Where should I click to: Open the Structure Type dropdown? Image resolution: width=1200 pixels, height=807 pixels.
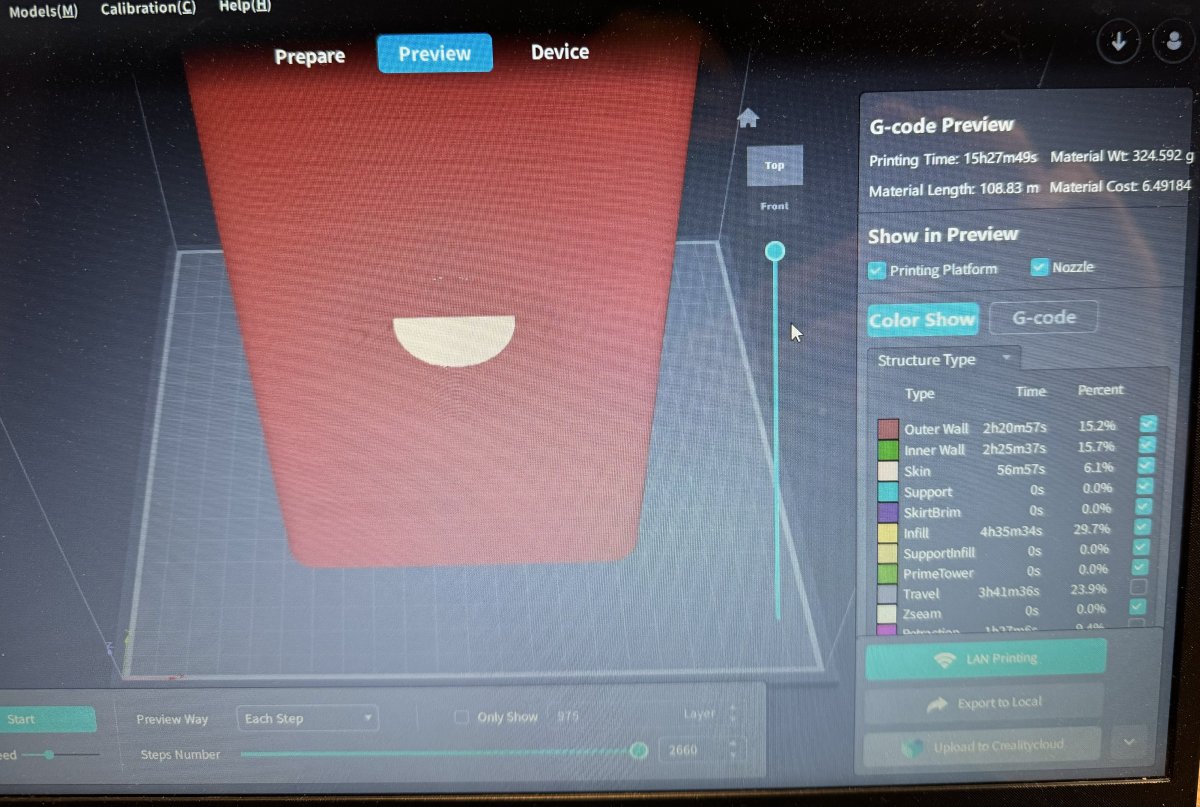click(x=944, y=359)
